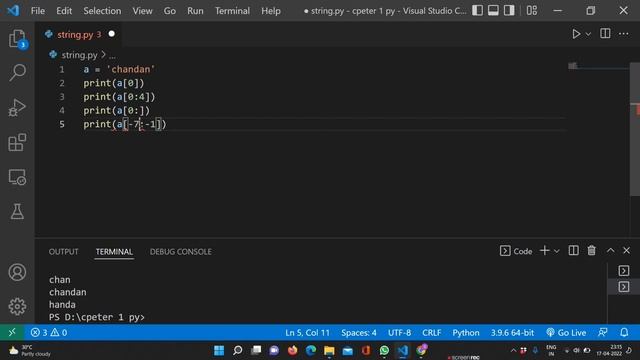Image resolution: width=640 pixels, height=360 pixels.
Task: Select the second terminal instance icon
Action: [x=624, y=287]
